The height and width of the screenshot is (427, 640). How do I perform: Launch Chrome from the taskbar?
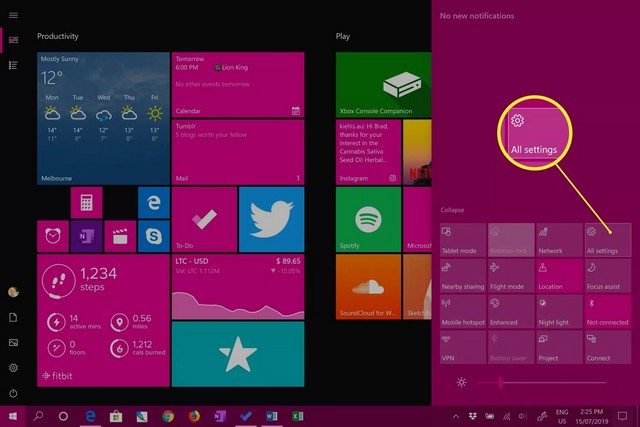coord(168,416)
